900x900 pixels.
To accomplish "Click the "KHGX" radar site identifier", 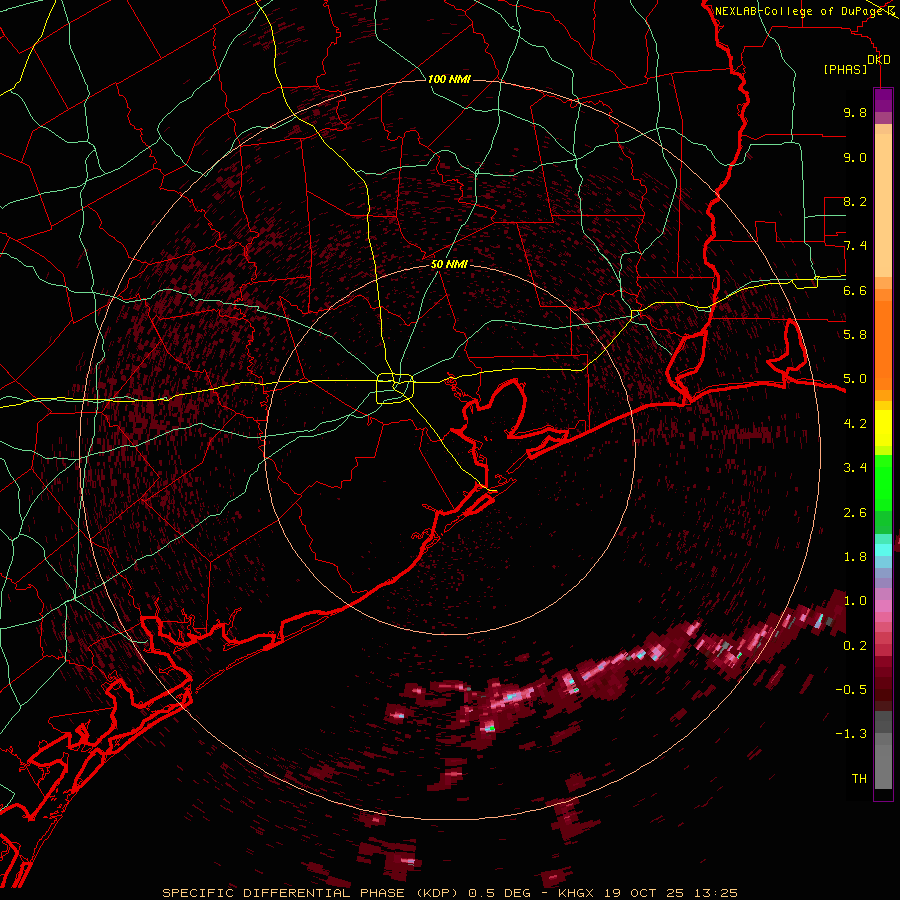I will tap(576, 893).
